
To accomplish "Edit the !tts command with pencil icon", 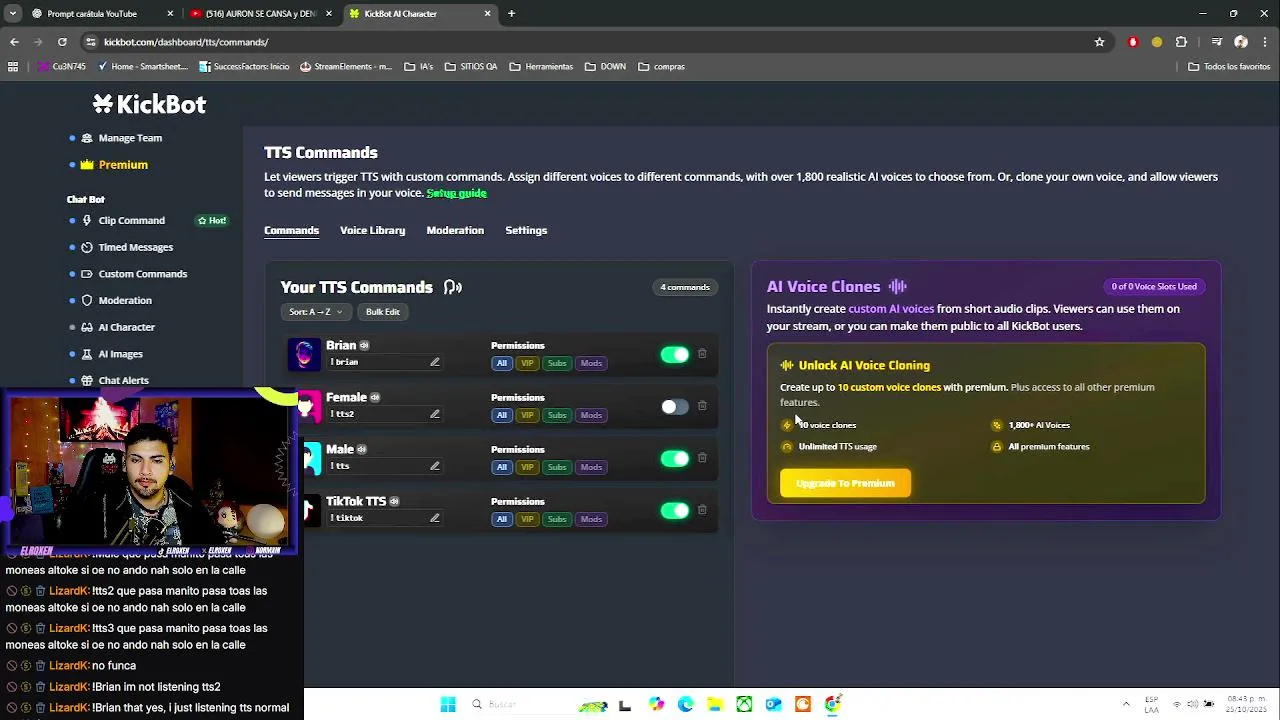I will (434, 466).
